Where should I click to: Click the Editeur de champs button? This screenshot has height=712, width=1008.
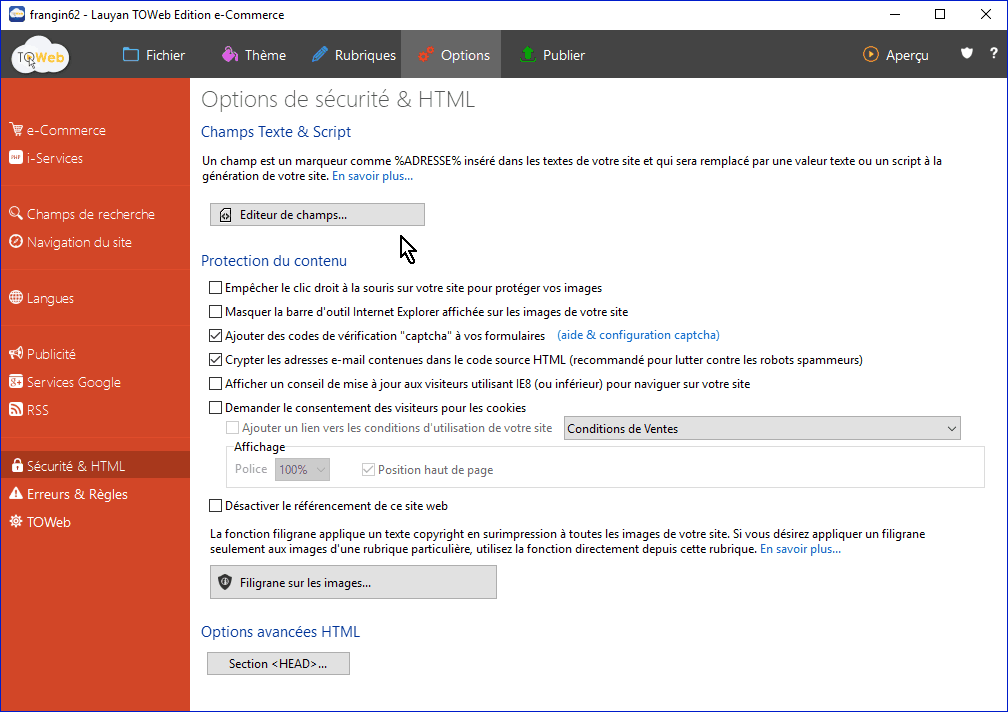pos(317,215)
